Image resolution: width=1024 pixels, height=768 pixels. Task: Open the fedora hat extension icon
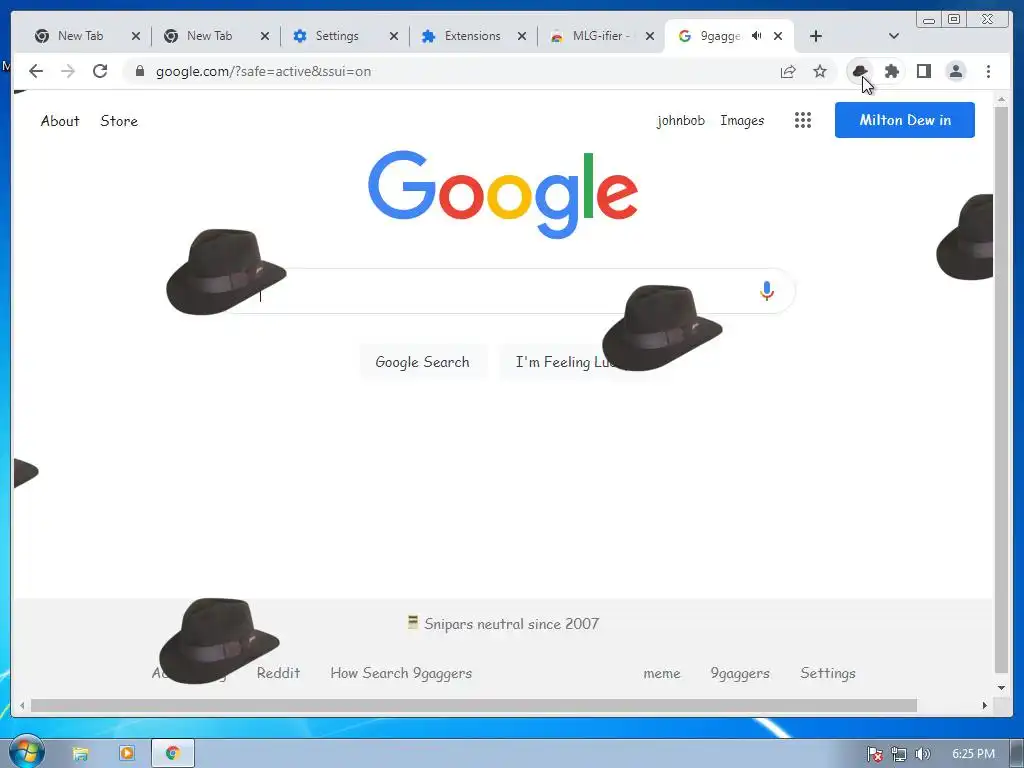860,71
